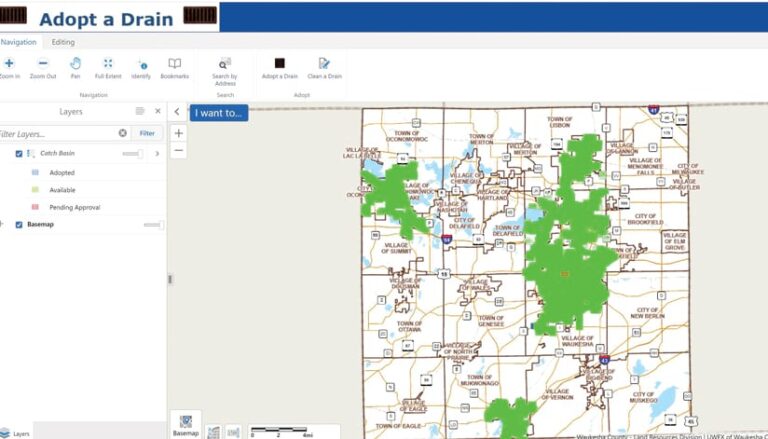The height and width of the screenshot is (439, 768).
Task: Click Town of Mukwonago map label
Action: point(480,380)
